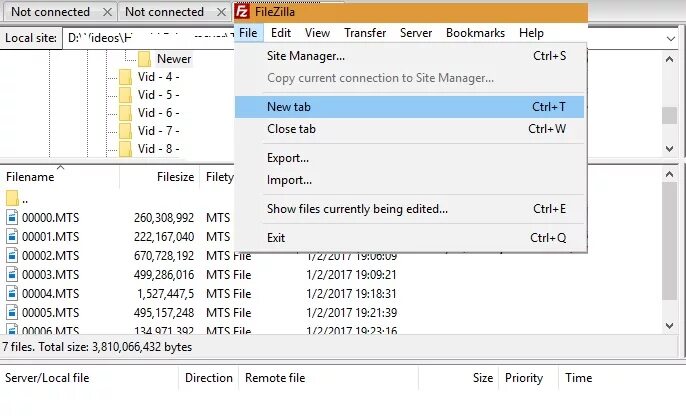
Task: Select the 00000.MTS file icon
Action: (13, 217)
